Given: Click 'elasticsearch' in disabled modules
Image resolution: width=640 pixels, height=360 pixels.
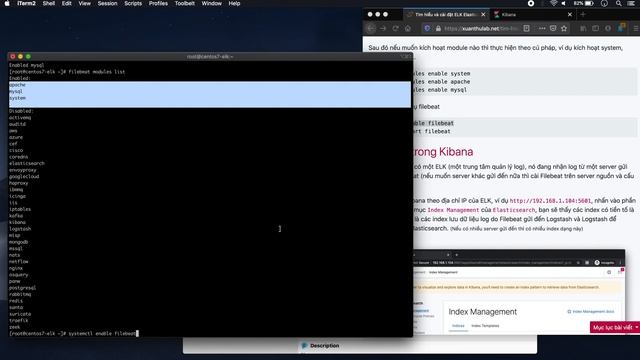Looking at the screenshot, I should tap(27, 163).
